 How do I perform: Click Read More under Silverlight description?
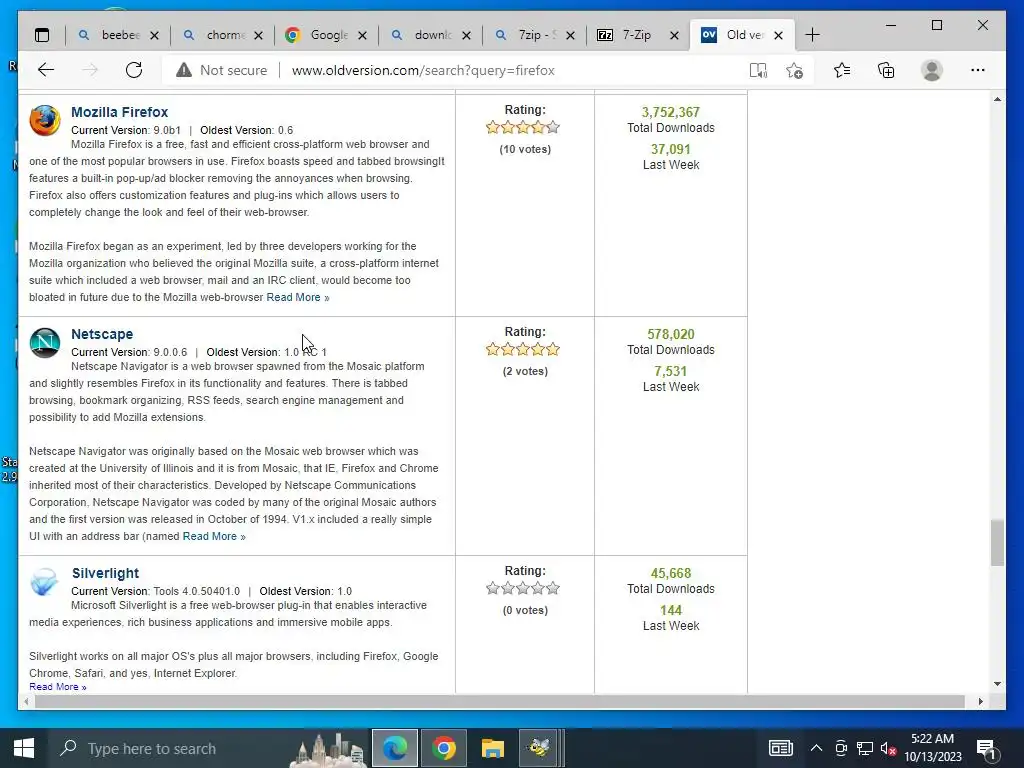tap(57, 687)
